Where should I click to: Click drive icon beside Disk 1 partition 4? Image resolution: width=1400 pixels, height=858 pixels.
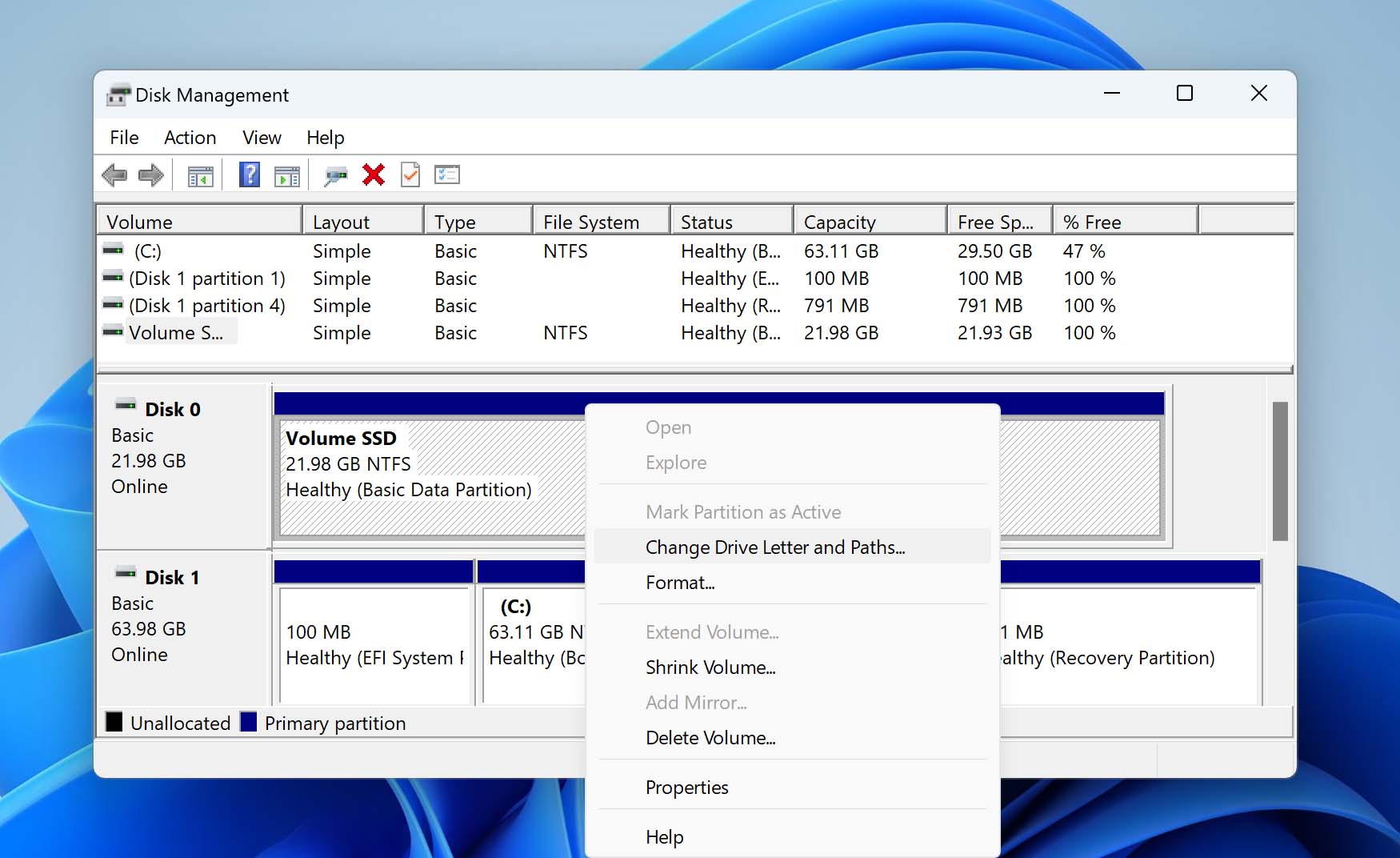pyautogui.click(x=113, y=305)
